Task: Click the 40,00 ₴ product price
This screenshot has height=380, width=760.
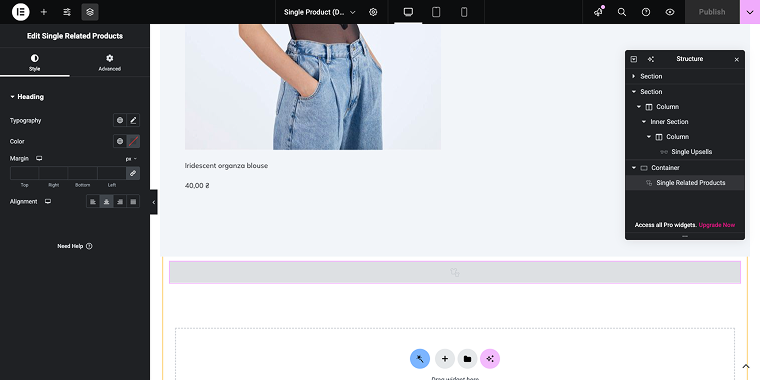Action: click(197, 186)
